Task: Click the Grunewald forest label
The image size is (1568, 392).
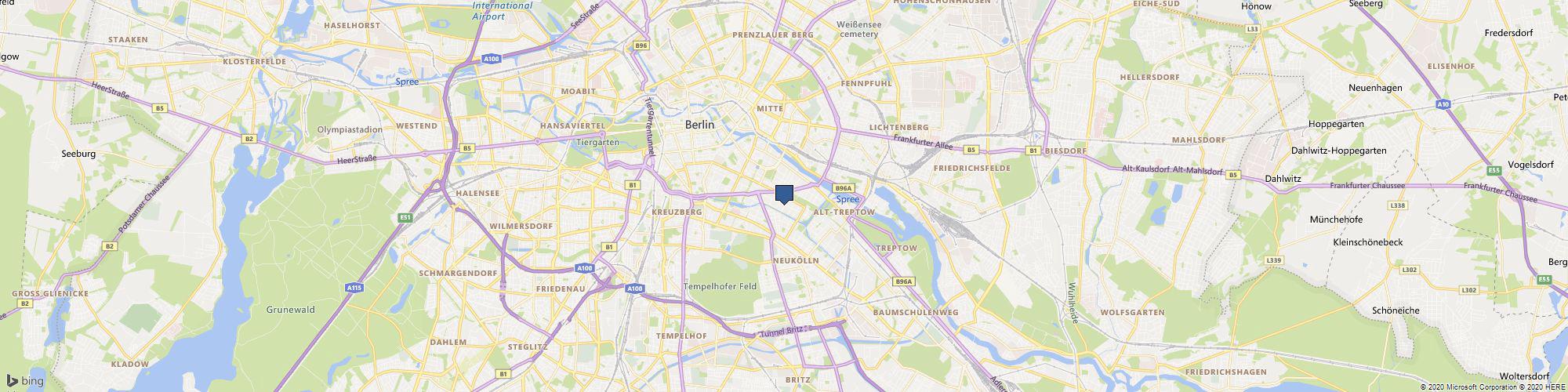Action: point(290,310)
